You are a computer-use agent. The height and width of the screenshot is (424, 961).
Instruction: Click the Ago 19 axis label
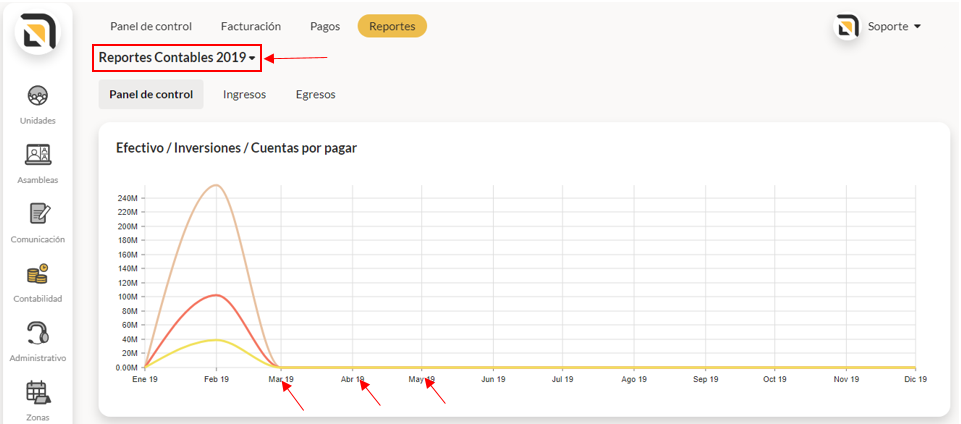pyautogui.click(x=634, y=380)
